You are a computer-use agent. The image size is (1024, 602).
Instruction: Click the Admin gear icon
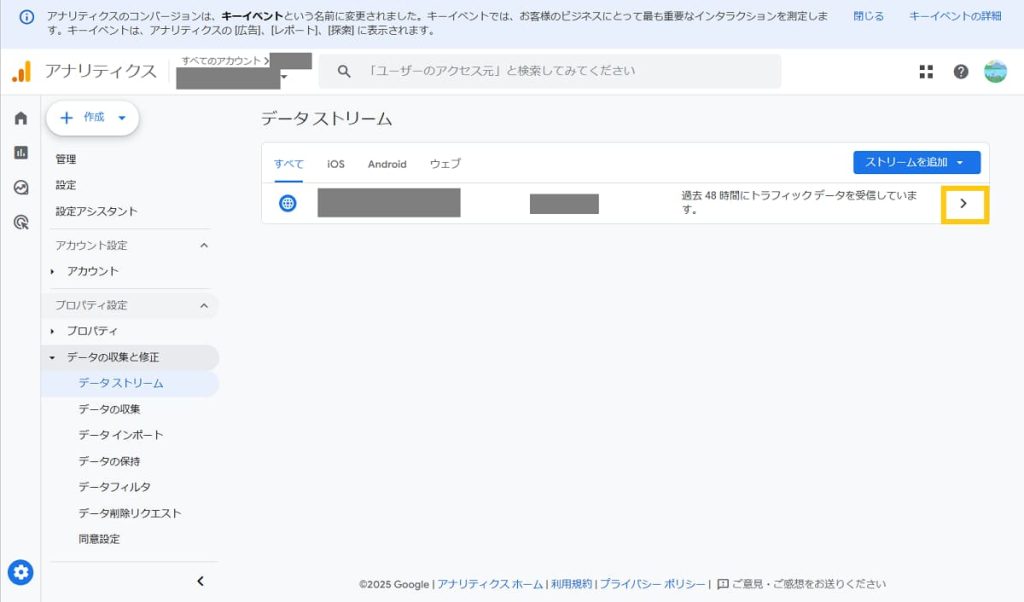20,573
